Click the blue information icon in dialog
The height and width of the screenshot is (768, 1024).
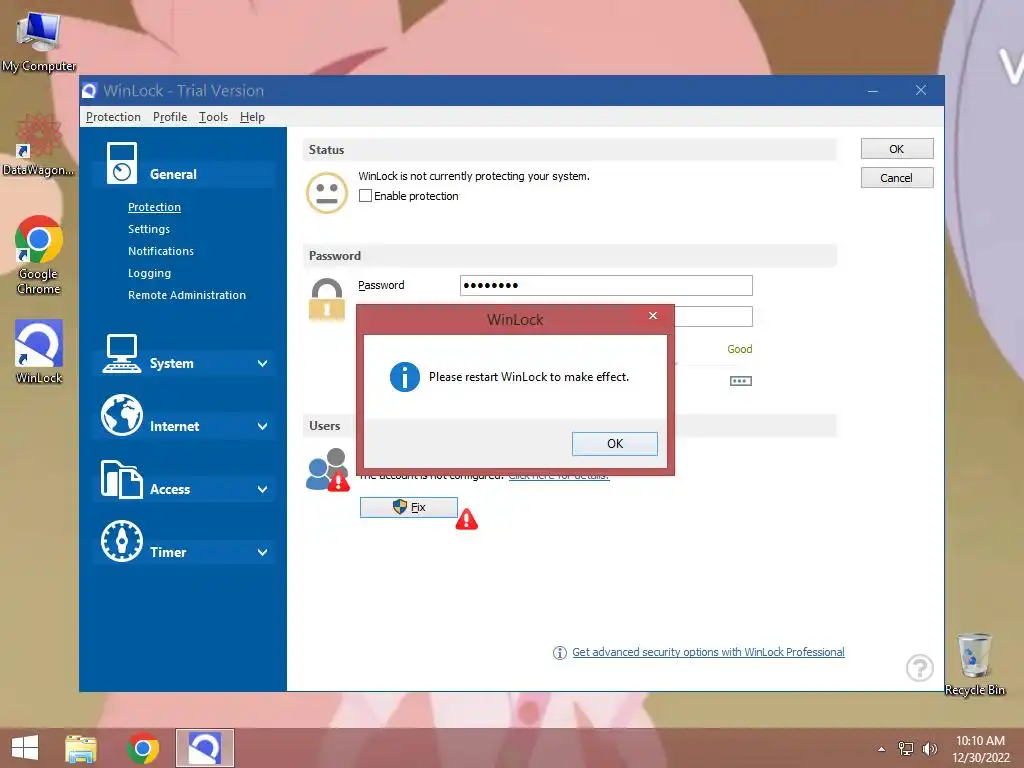[x=404, y=377]
